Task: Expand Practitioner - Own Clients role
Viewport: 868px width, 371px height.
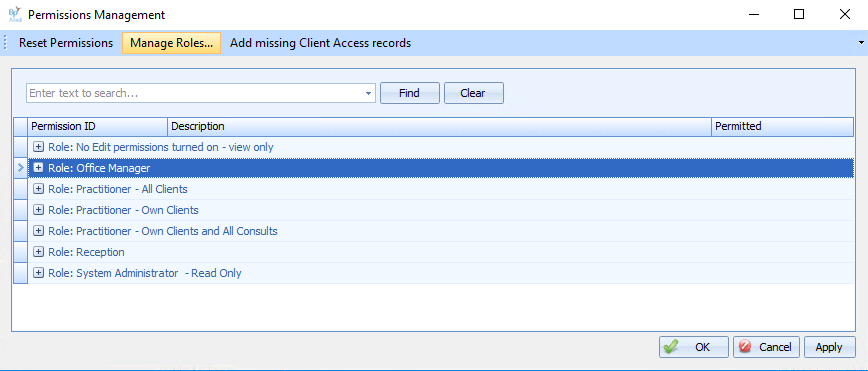Action: (x=38, y=210)
